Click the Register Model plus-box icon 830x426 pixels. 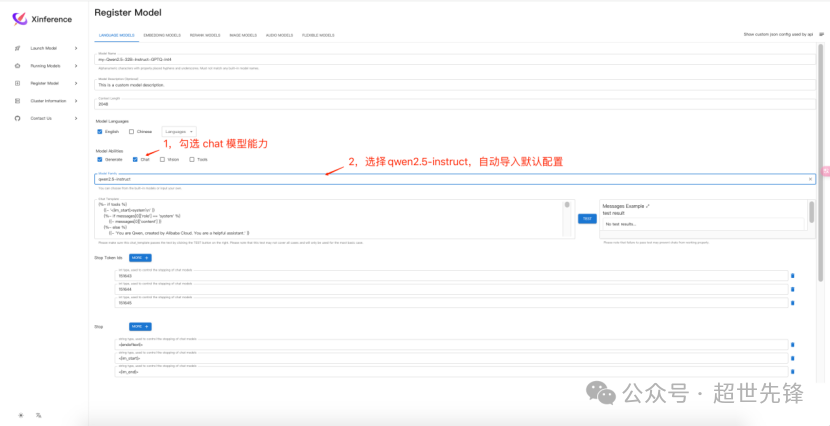click(17, 83)
